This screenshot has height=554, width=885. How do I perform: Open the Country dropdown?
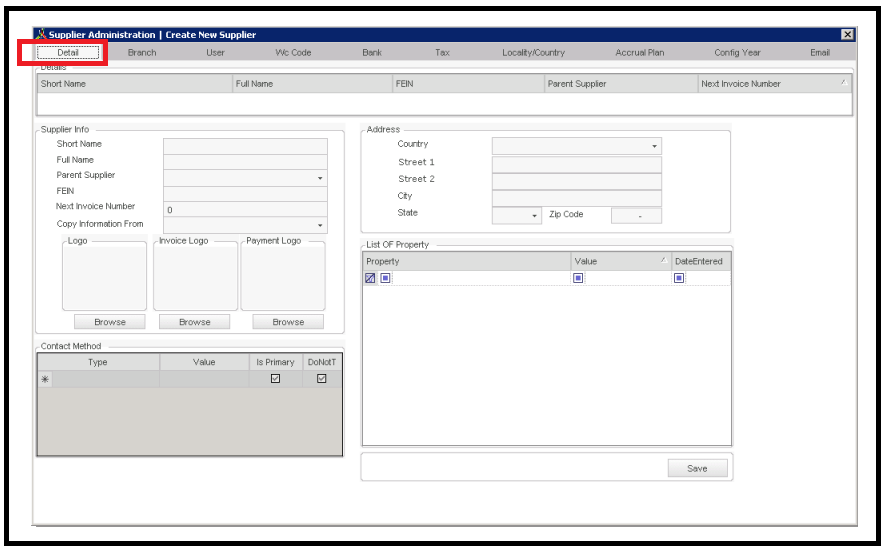[x=654, y=147]
